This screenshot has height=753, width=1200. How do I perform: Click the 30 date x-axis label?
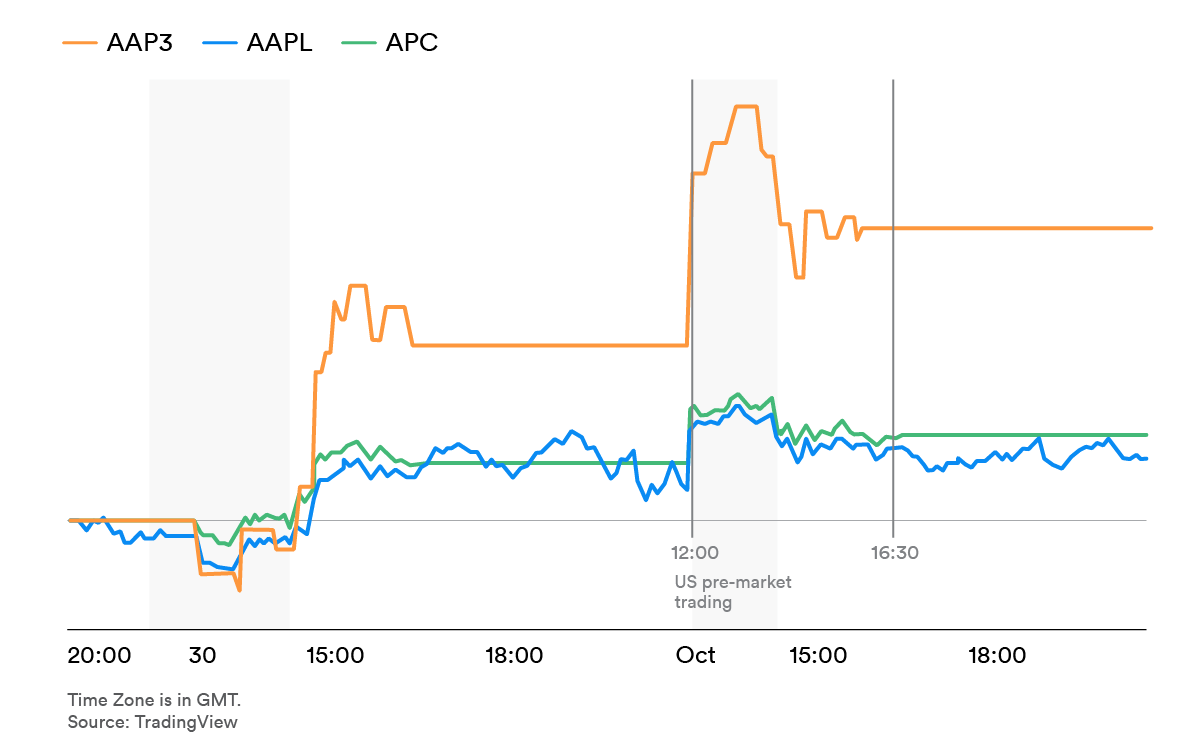[202, 656]
